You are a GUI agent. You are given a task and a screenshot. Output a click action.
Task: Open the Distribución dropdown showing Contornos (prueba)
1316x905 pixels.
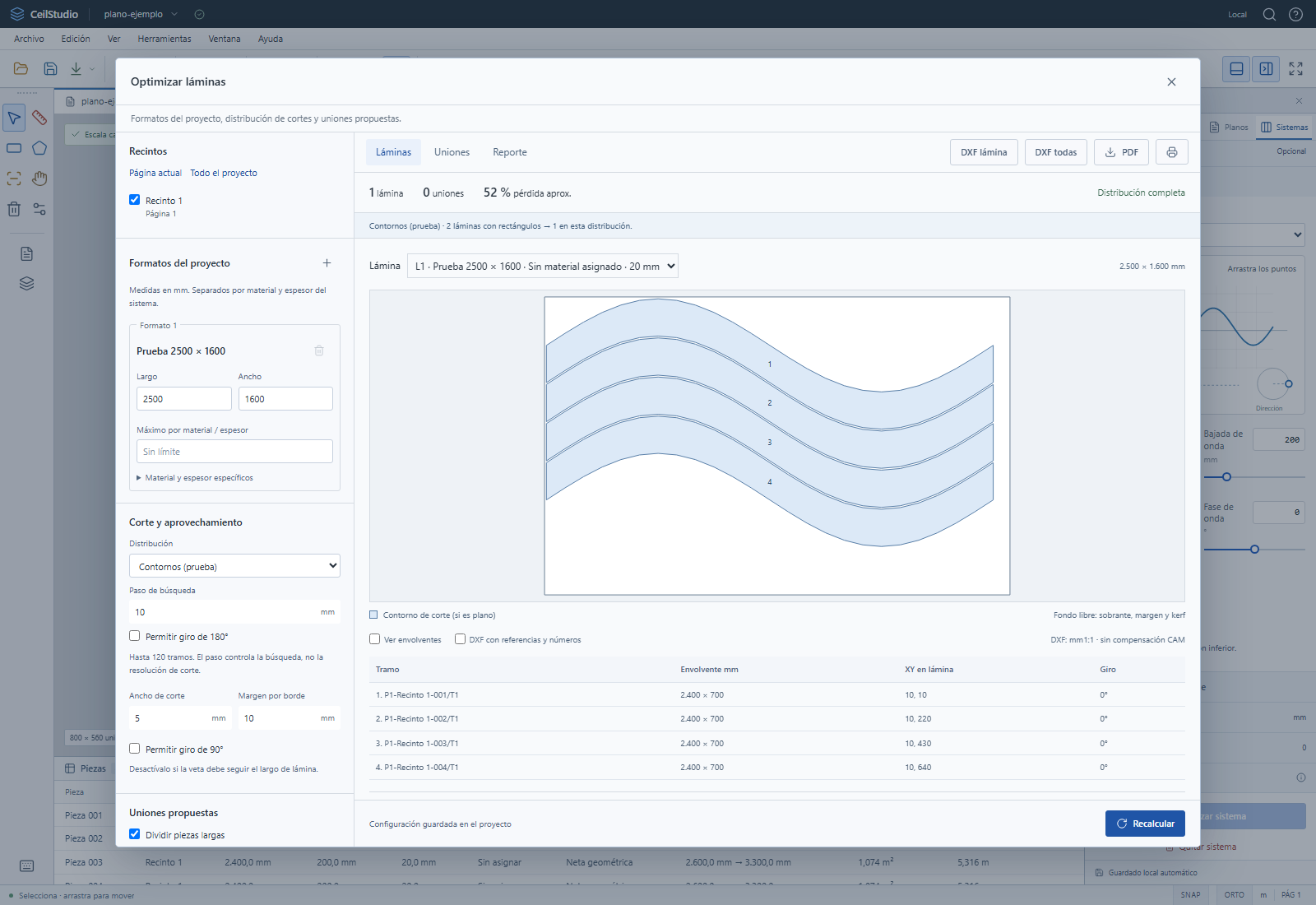click(234, 566)
